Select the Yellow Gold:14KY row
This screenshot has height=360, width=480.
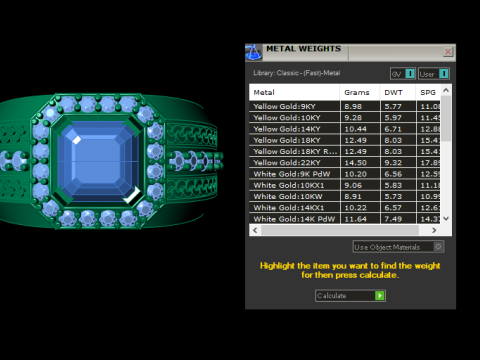coord(345,129)
